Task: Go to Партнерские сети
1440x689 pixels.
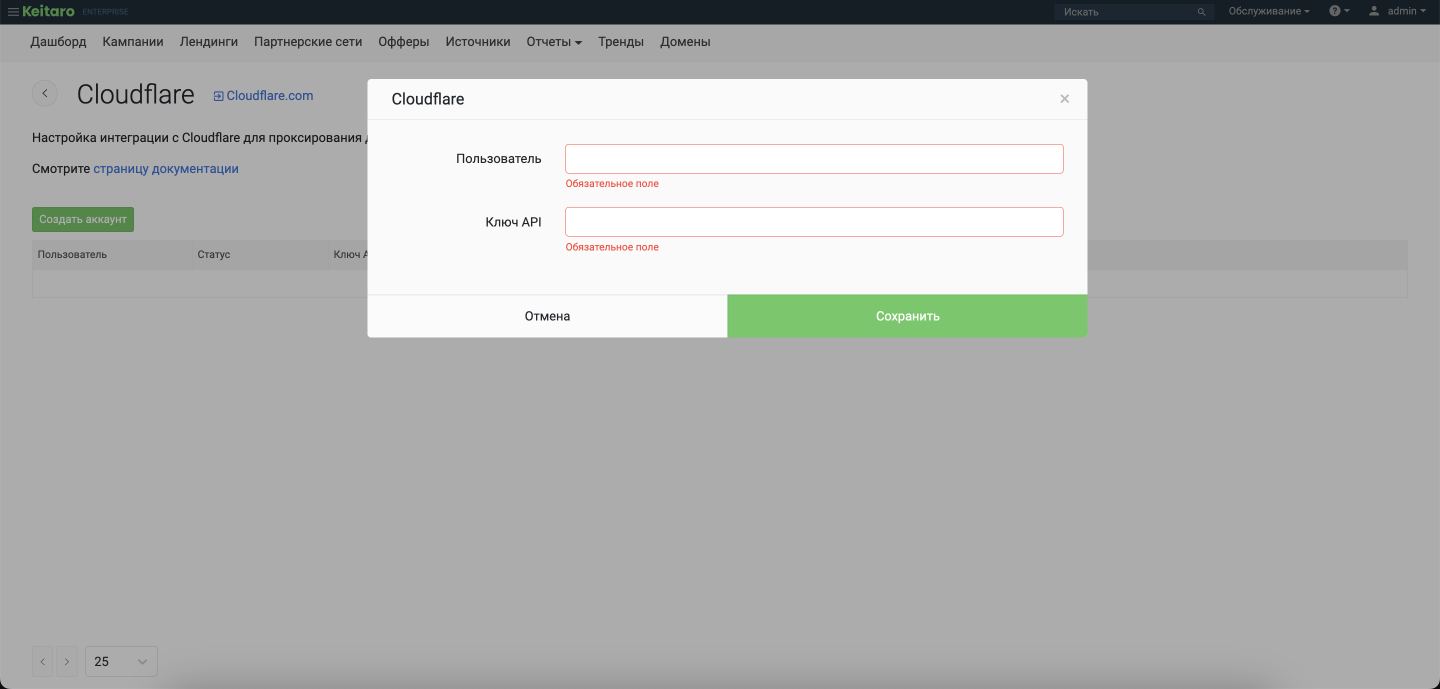Action: click(308, 42)
